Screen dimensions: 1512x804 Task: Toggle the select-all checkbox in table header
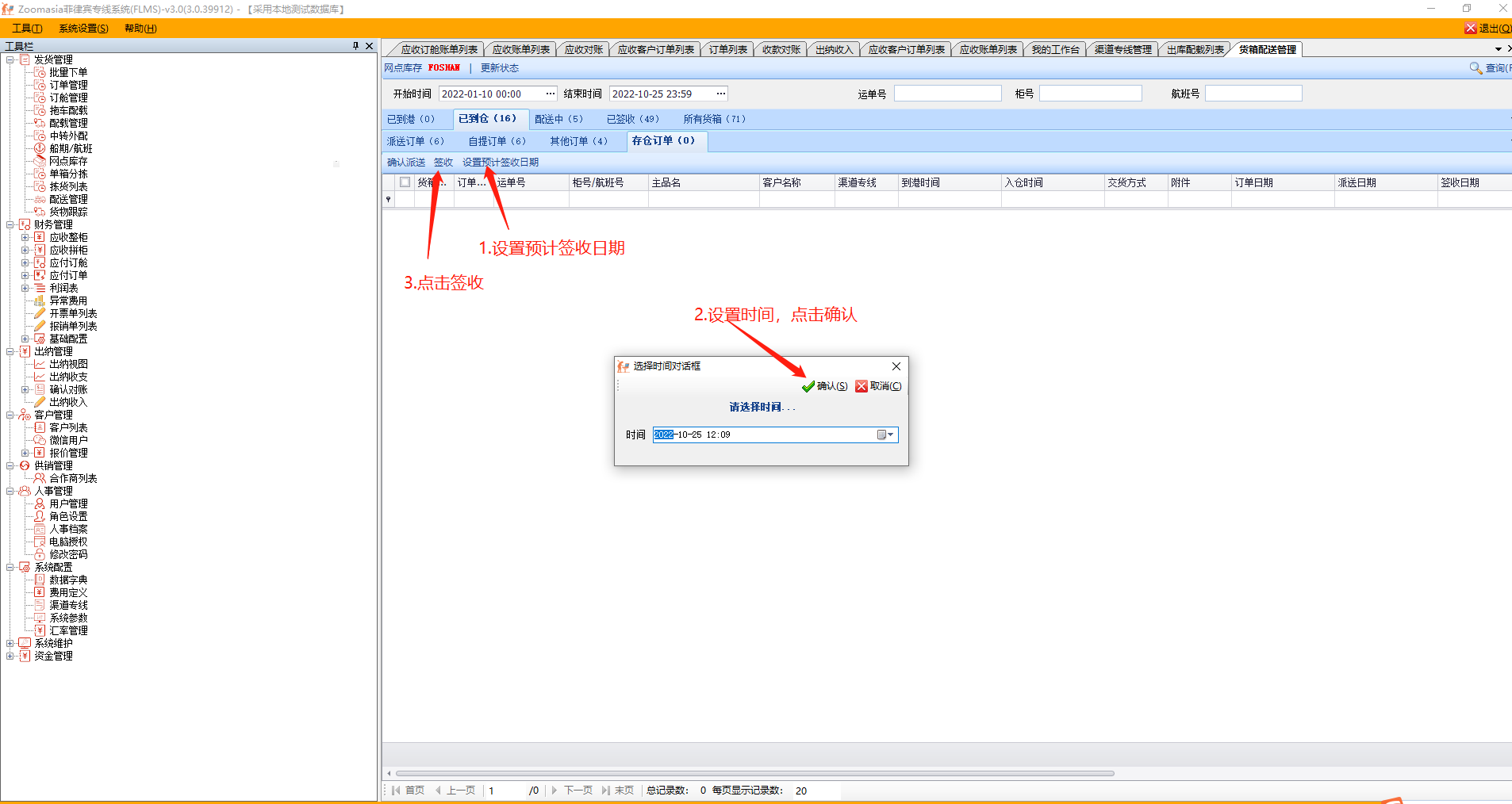point(405,182)
